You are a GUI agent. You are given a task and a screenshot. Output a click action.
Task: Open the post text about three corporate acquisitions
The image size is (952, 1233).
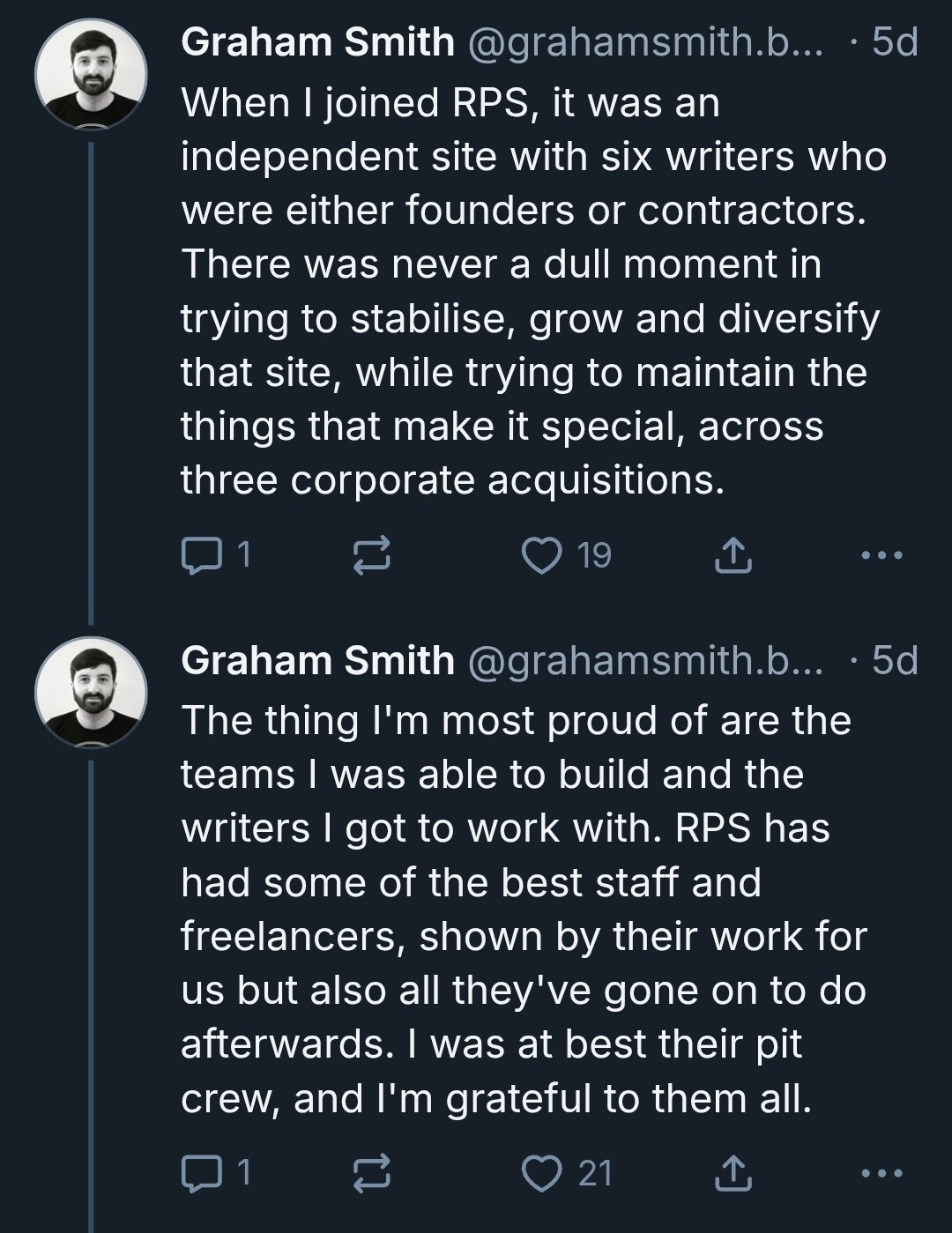(529, 291)
